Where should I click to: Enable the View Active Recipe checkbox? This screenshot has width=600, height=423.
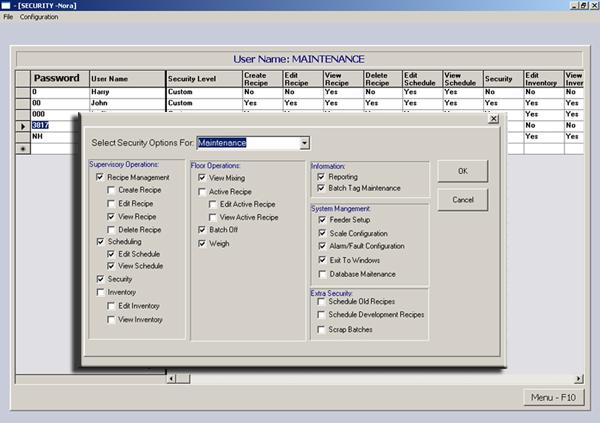(x=213, y=217)
